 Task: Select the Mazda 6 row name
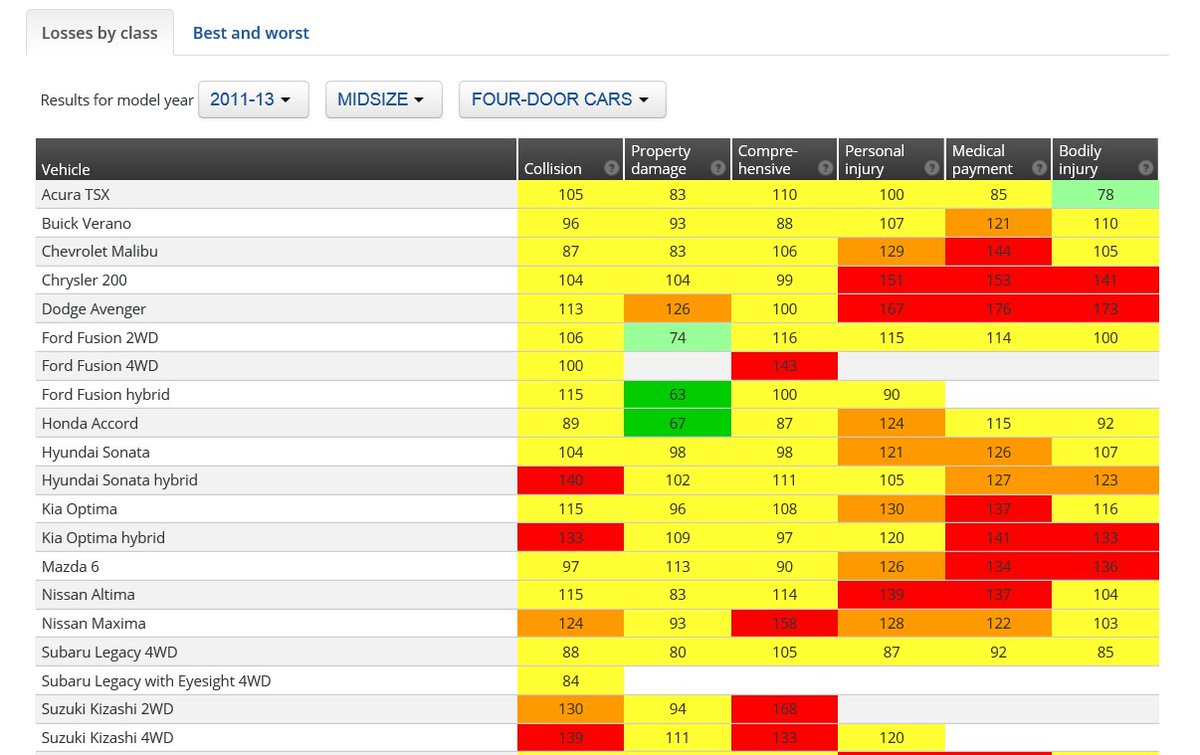coord(70,566)
